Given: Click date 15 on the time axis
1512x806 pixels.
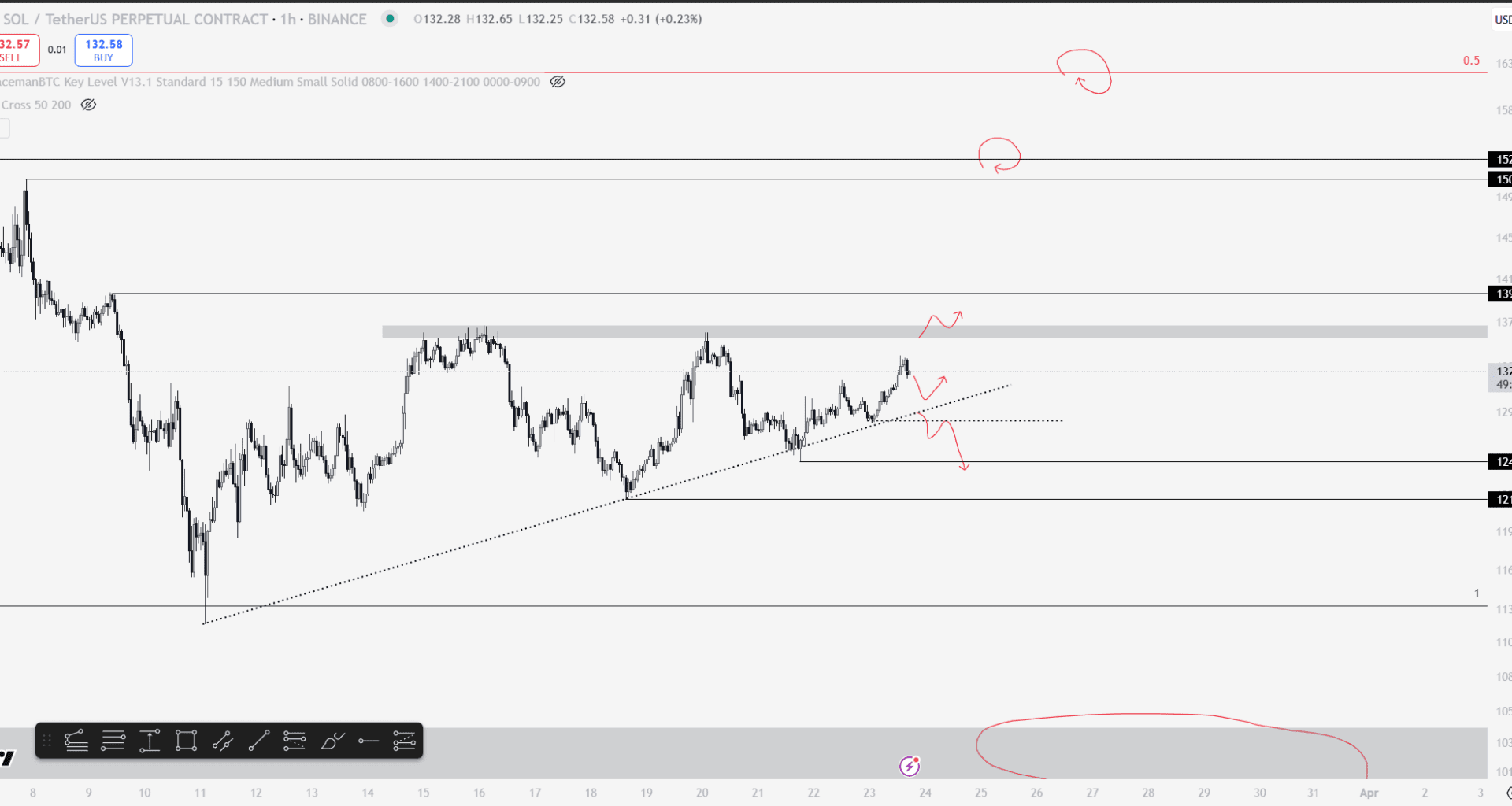Looking at the screenshot, I should [x=424, y=793].
